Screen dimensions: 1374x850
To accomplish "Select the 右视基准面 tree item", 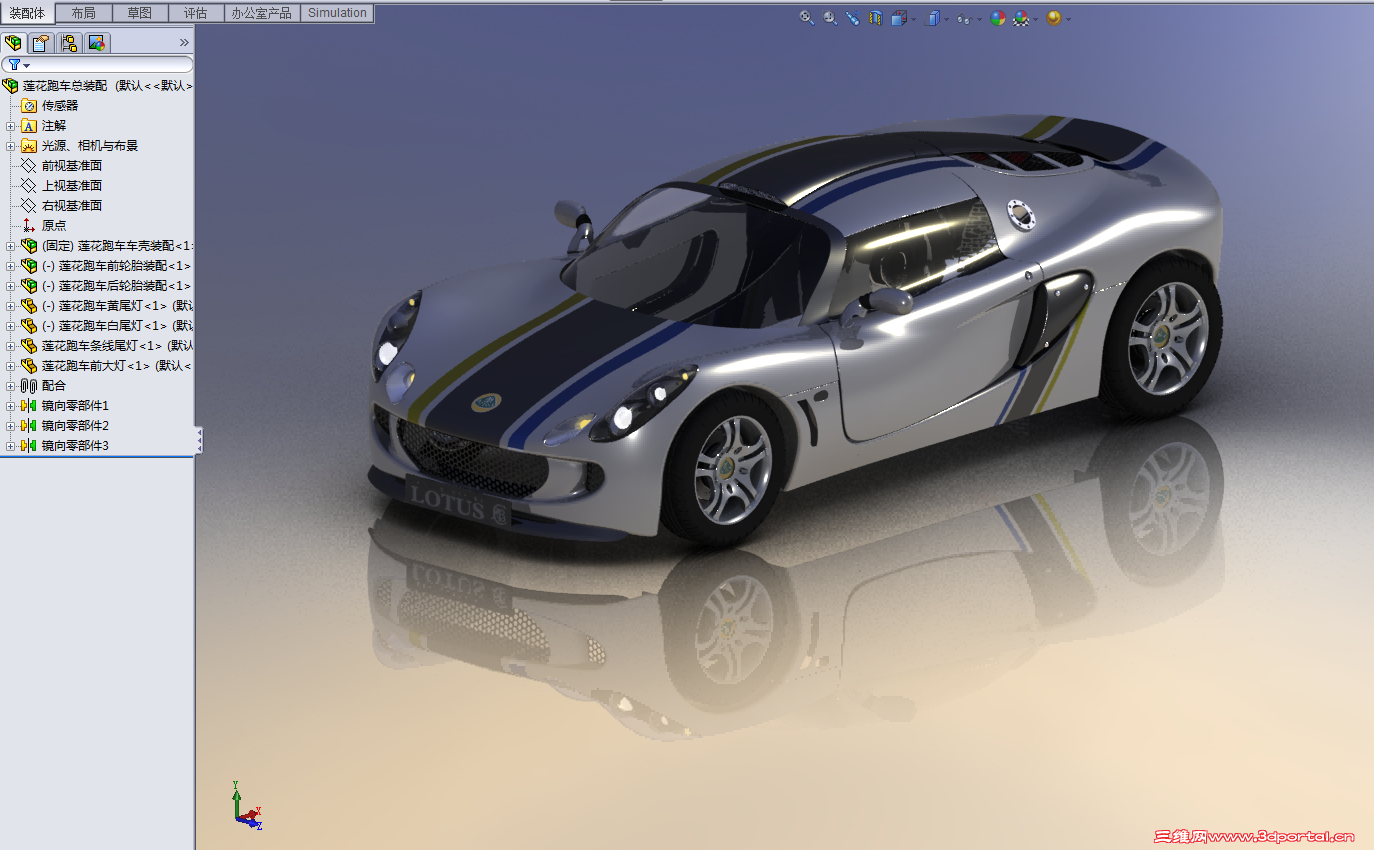I will pyautogui.click(x=71, y=205).
